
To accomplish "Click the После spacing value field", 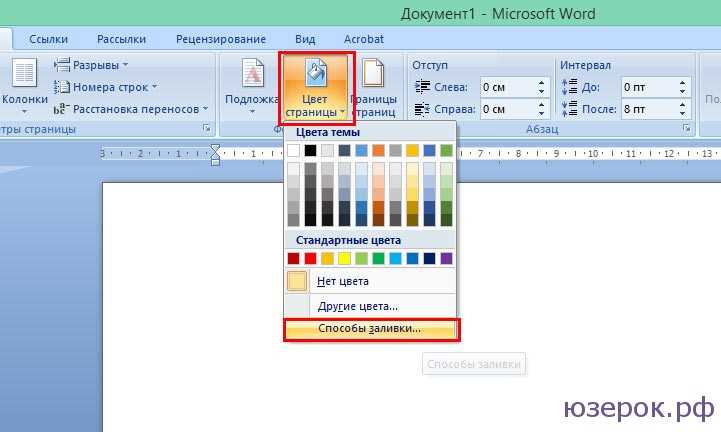I will [x=648, y=109].
